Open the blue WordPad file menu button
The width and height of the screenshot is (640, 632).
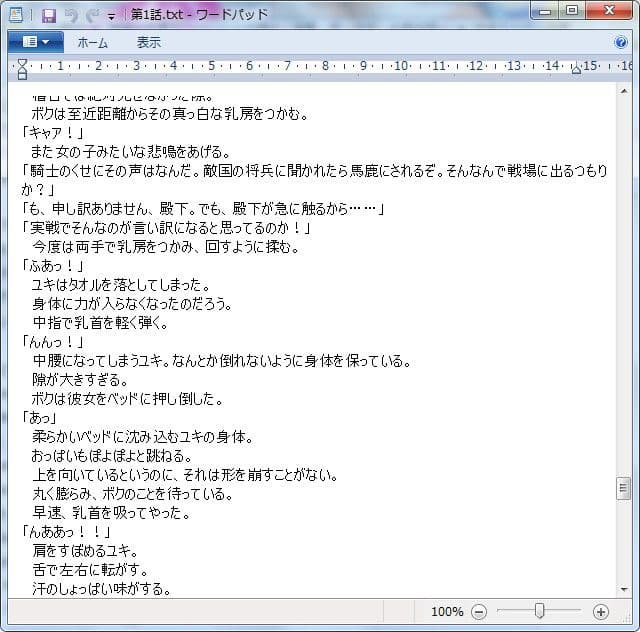(x=35, y=43)
